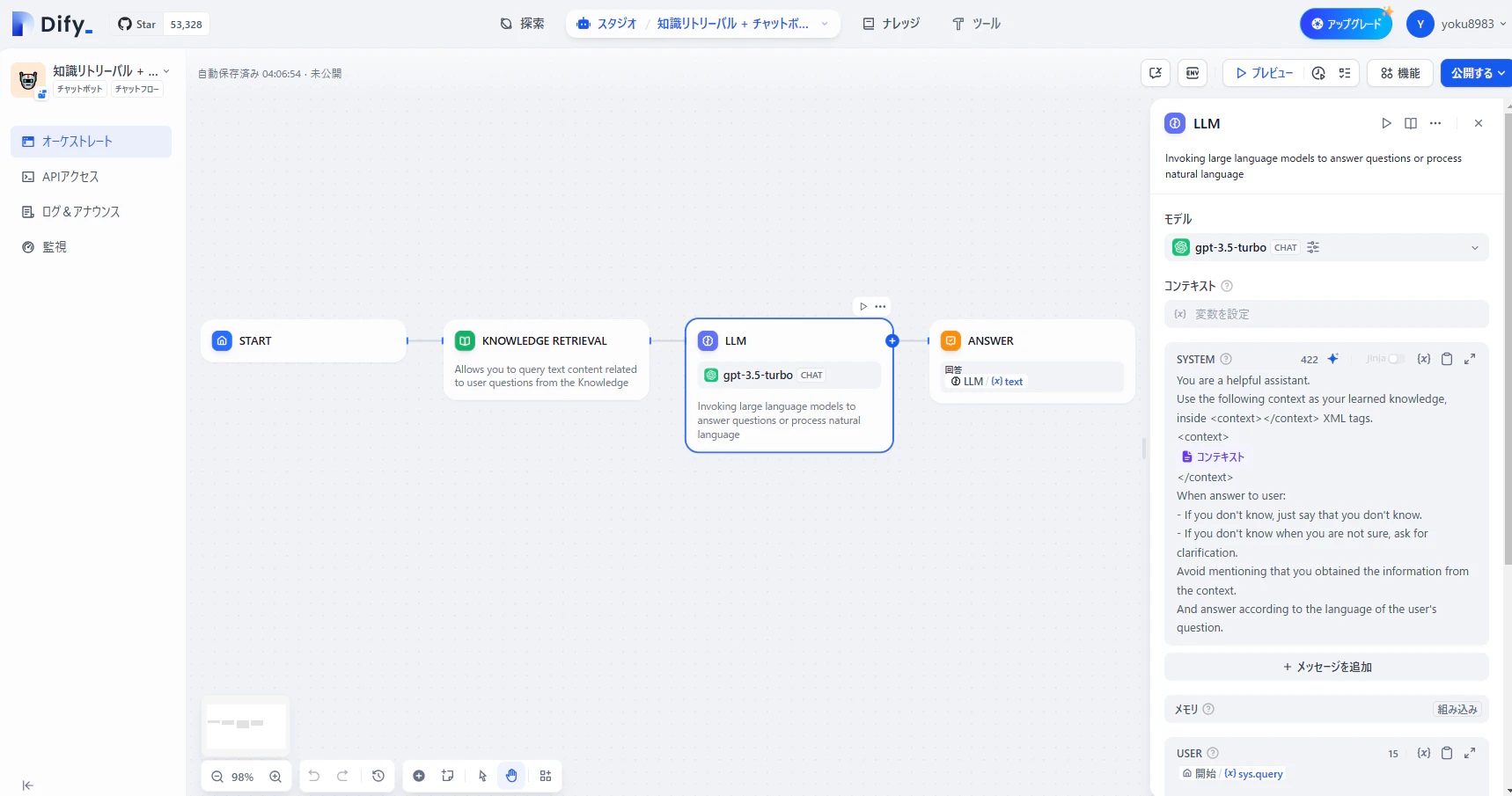Image resolution: width=1512 pixels, height=796 pixels.
Task: Open the LLM panel help book icon
Action: tap(1411, 123)
